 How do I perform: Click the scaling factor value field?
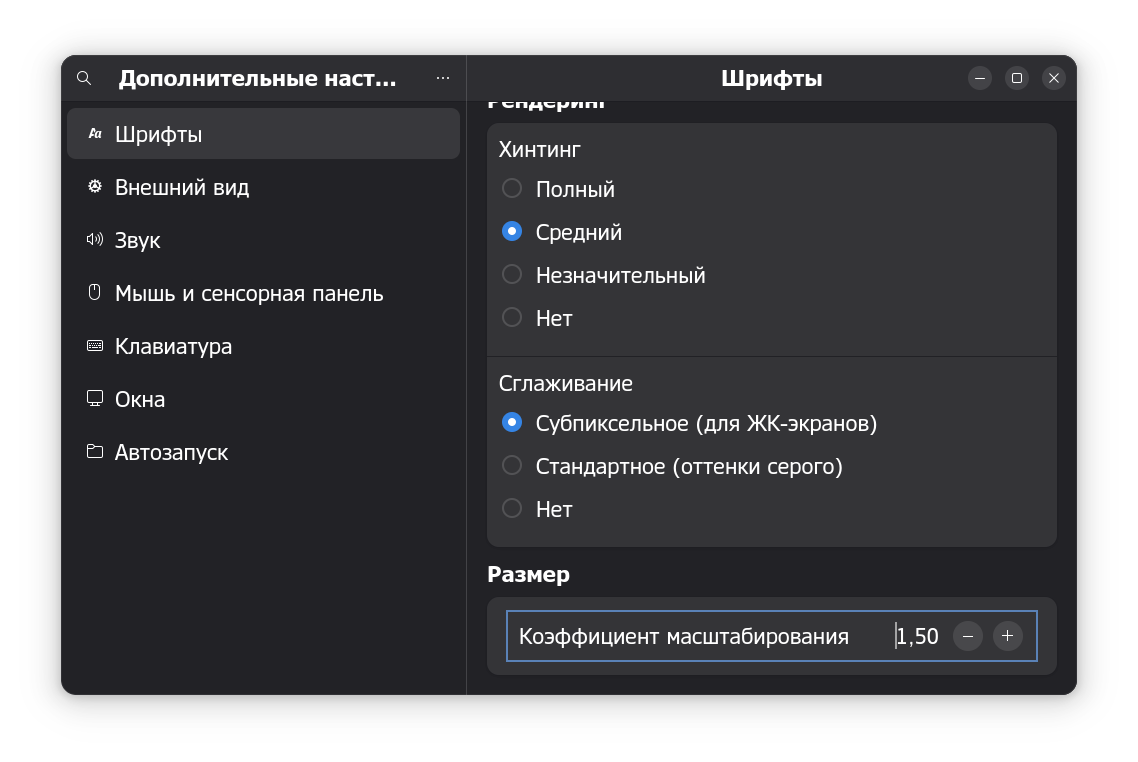tap(918, 636)
